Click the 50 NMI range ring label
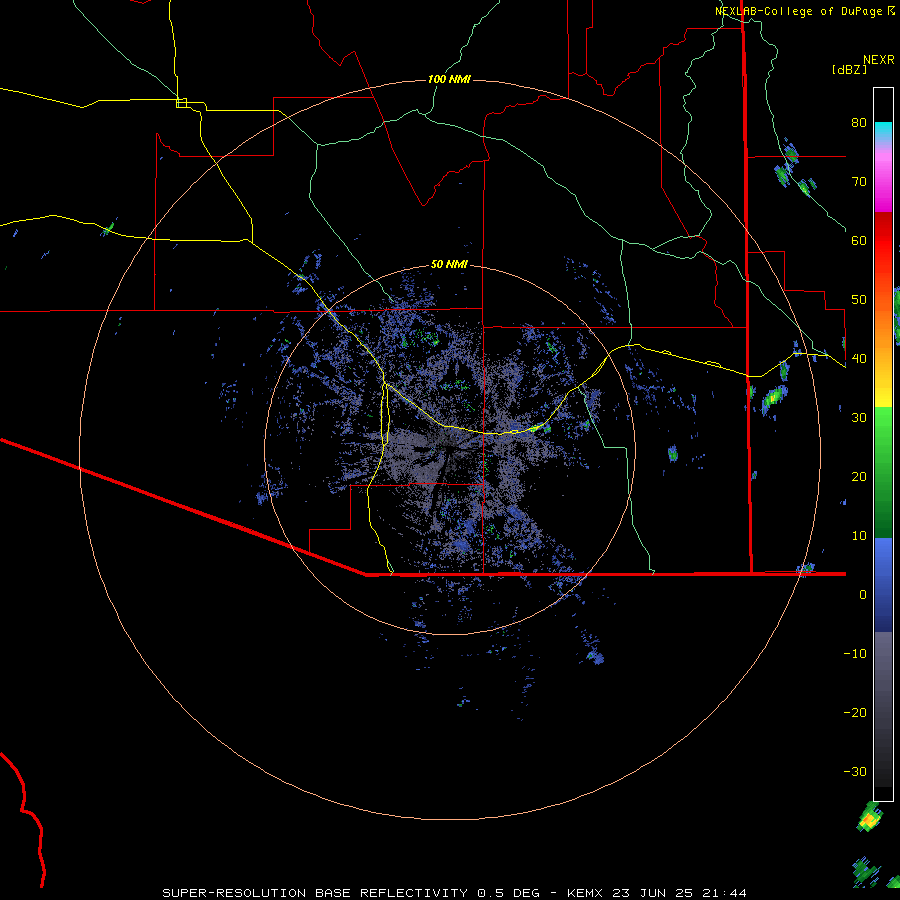 (x=449, y=264)
